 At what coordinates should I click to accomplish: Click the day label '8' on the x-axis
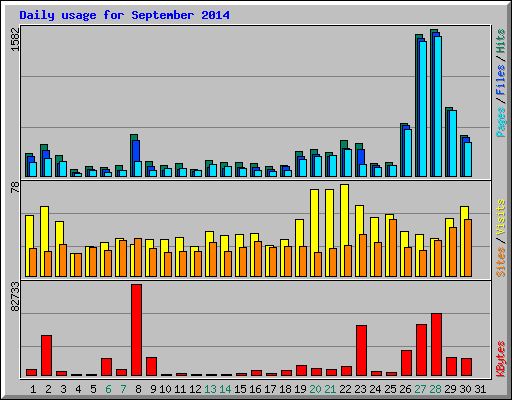(138, 389)
